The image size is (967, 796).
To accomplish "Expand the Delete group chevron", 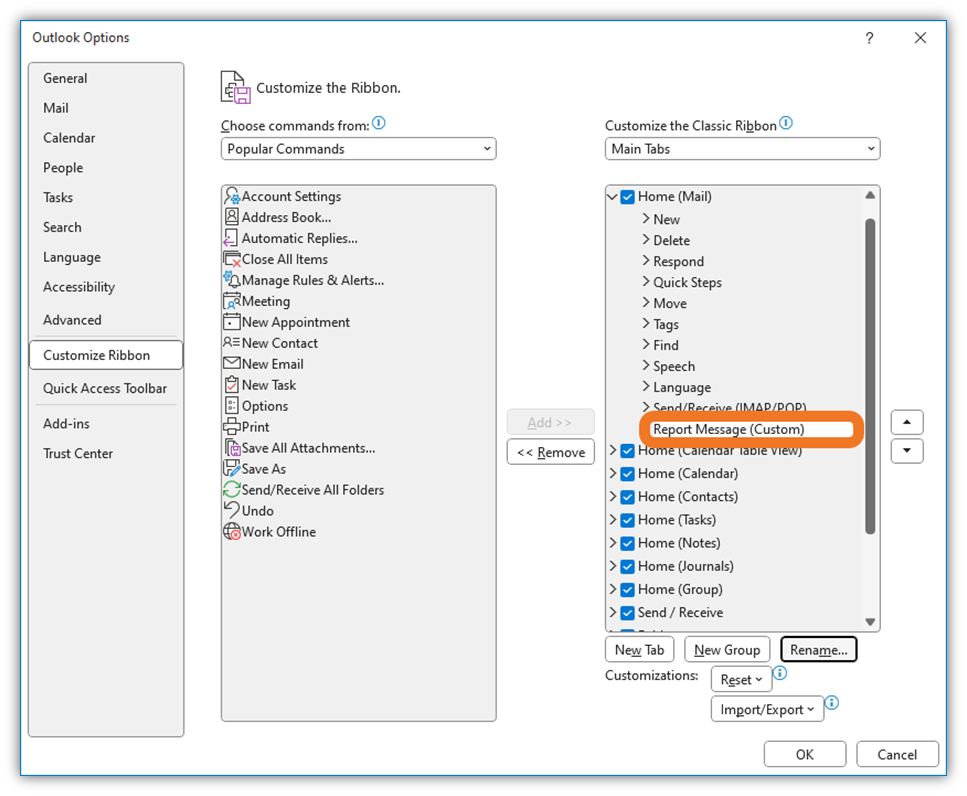I will (645, 239).
